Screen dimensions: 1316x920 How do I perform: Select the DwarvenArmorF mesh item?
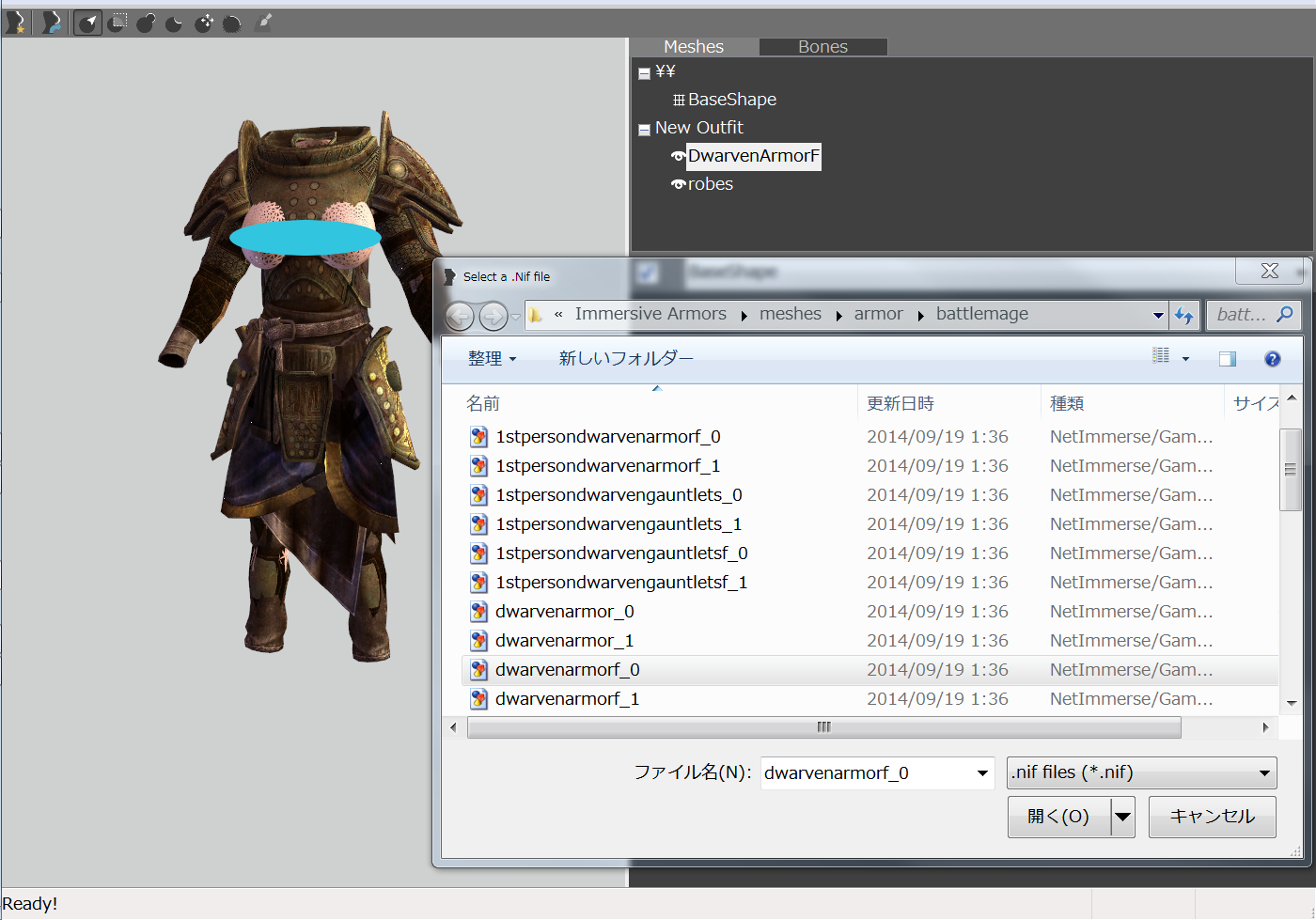coord(754,156)
